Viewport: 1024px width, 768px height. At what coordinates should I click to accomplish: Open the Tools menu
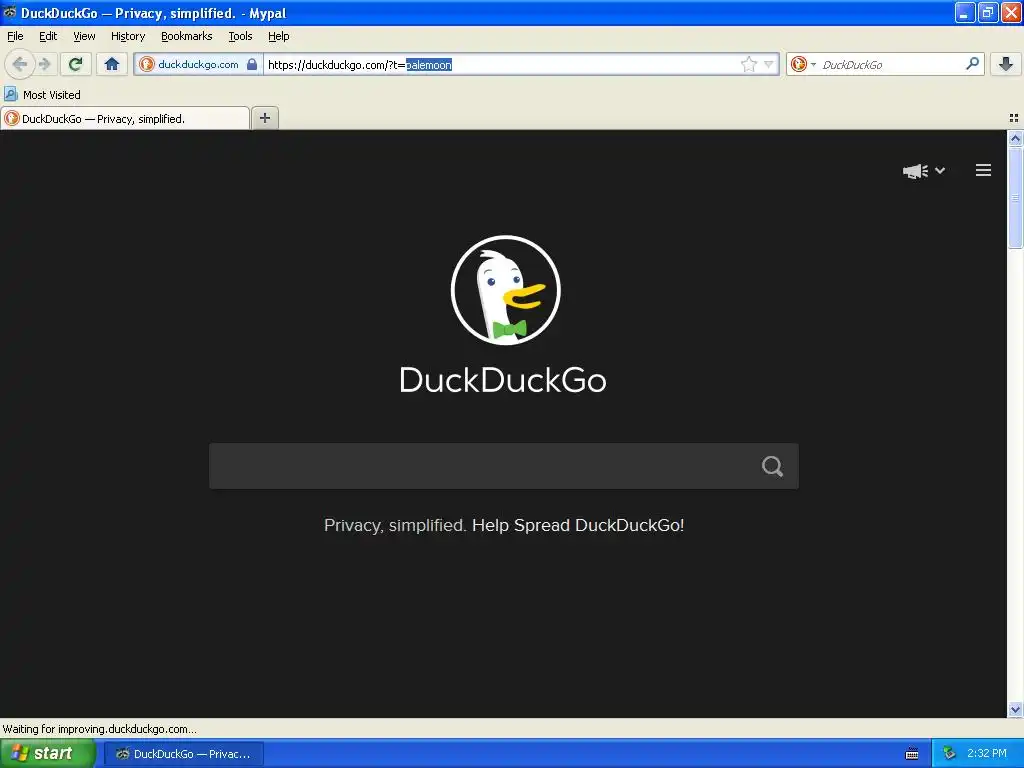(x=240, y=36)
